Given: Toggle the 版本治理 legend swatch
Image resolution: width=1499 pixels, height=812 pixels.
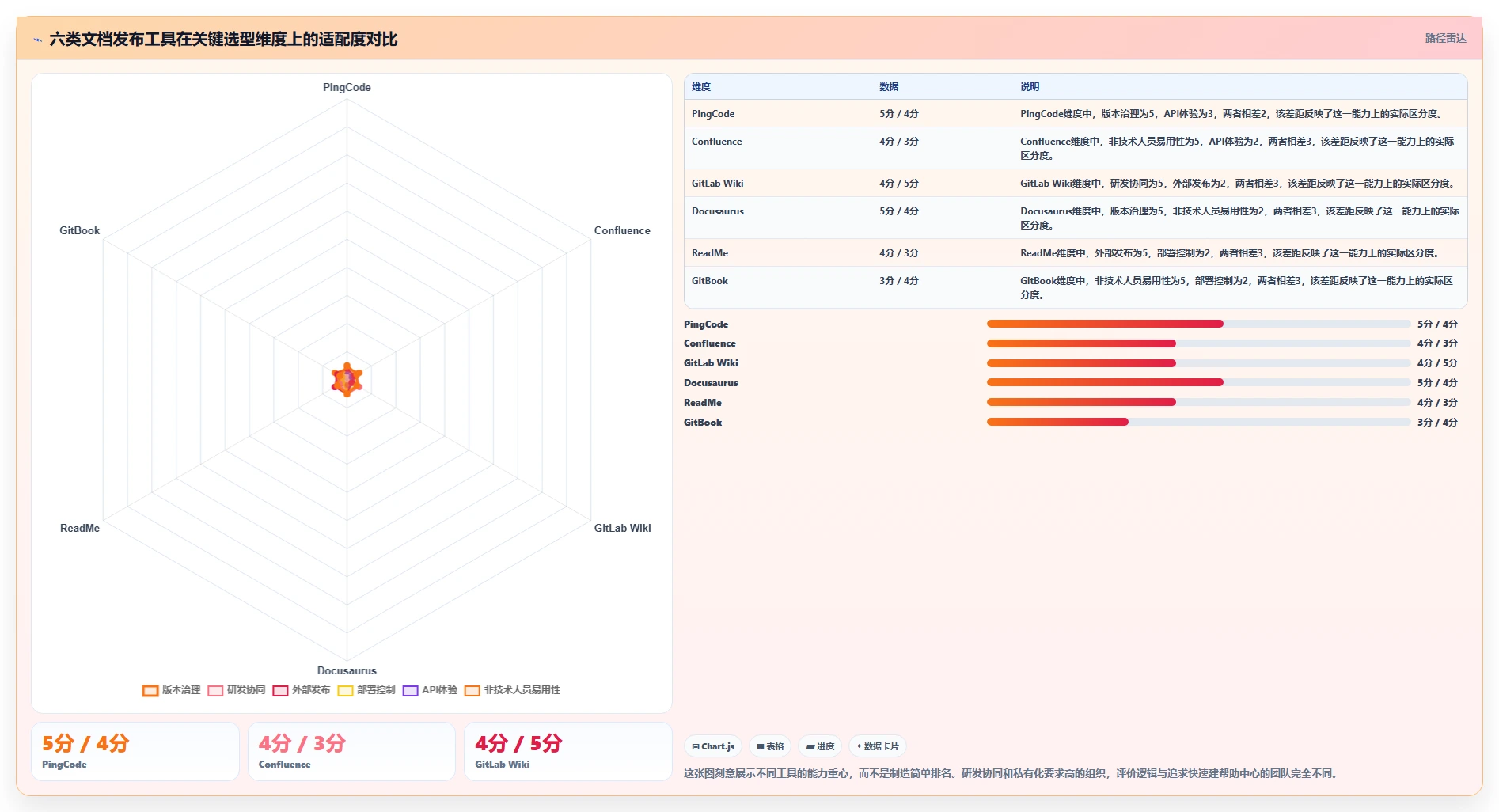Looking at the screenshot, I should pyautogui.click(x=150, y=690).
